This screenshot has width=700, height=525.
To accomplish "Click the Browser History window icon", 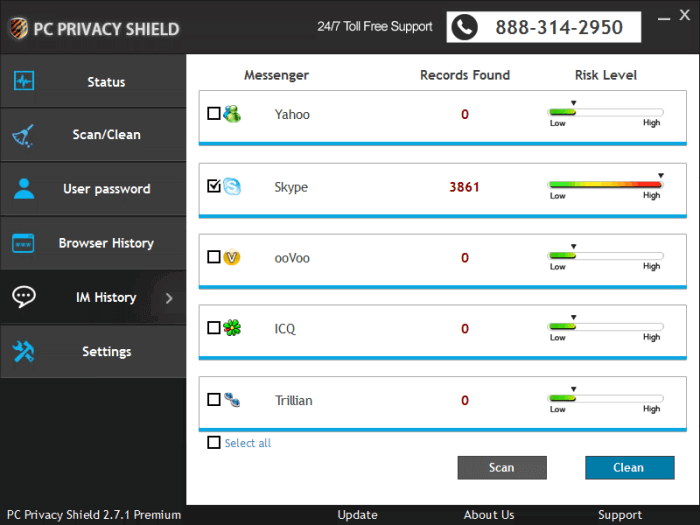I will (23, 243).
